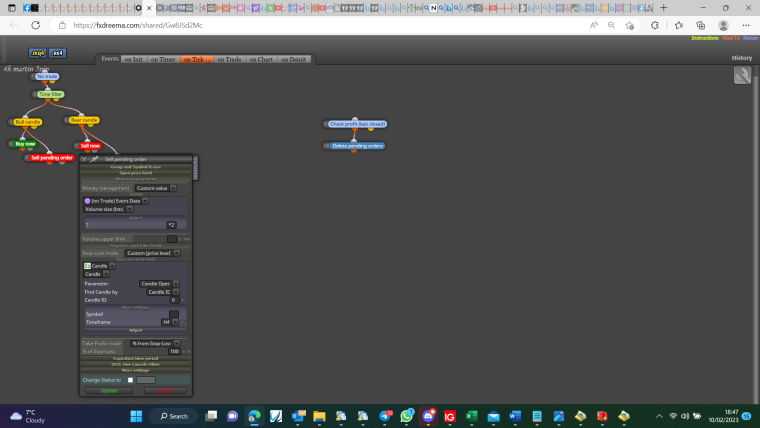Open the Parameter Candle Open dropdown
The image size is (760, 428).
(x=159, y=284)
